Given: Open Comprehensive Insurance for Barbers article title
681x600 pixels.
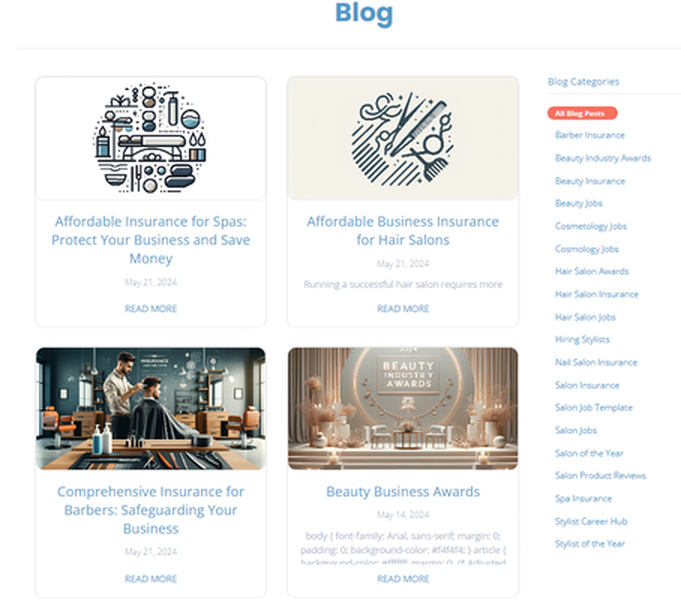Looking at the screenshot, I should click(x=150, y=510).
